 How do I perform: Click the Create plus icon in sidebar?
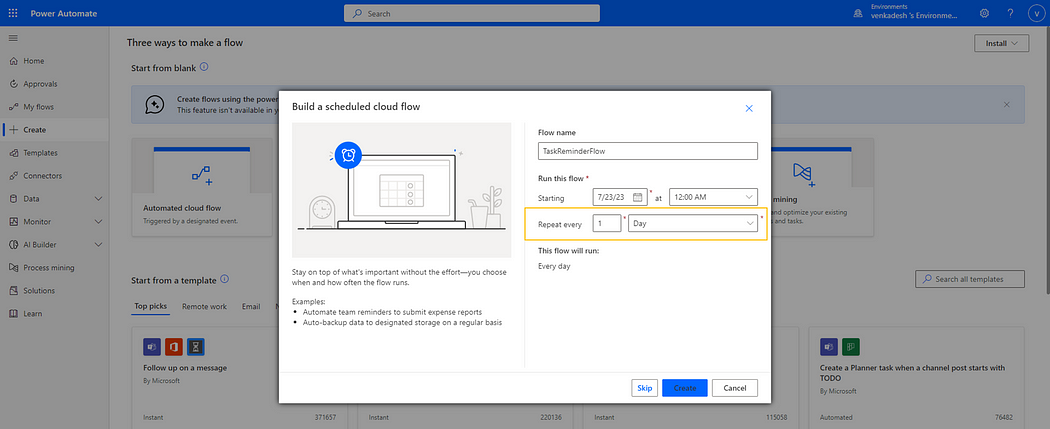[13, 130]
